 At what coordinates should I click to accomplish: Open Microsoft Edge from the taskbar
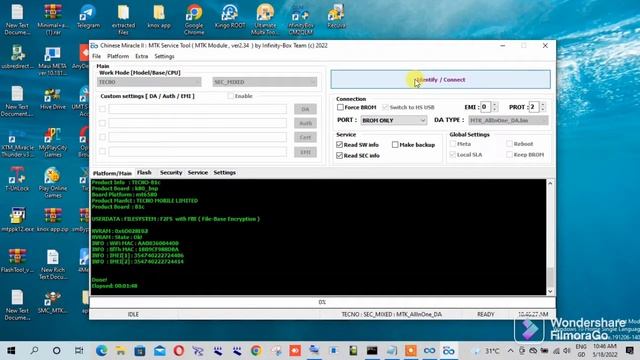(101, 351)
